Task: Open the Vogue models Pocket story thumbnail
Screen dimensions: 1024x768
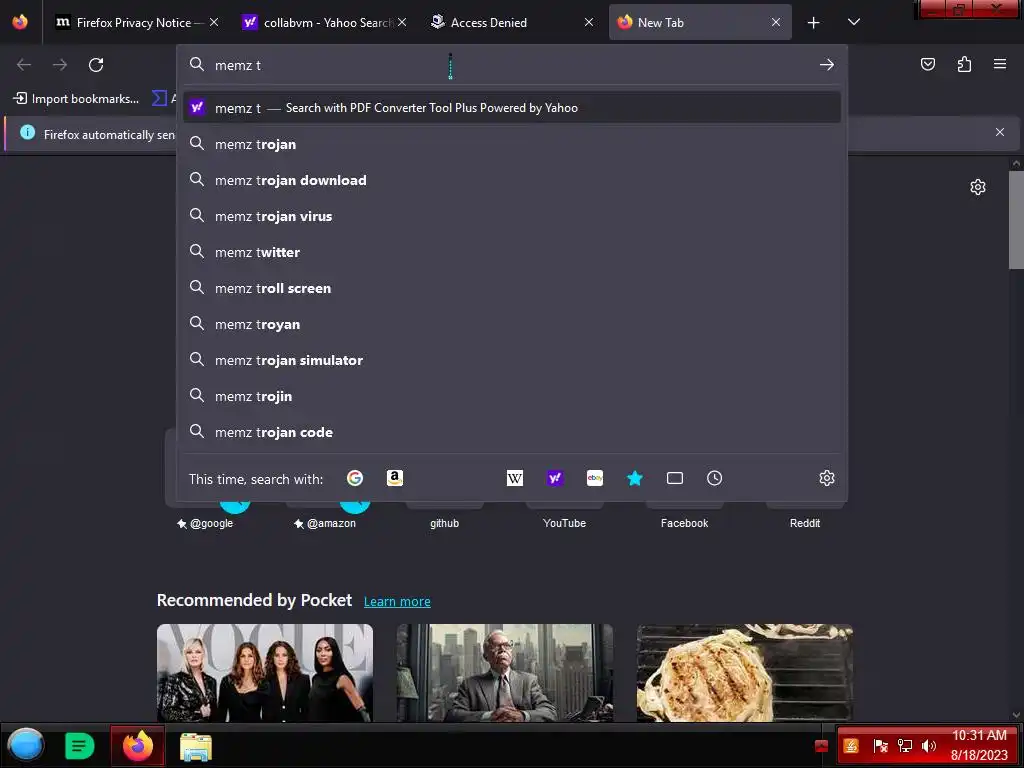Action: point(264,673)
